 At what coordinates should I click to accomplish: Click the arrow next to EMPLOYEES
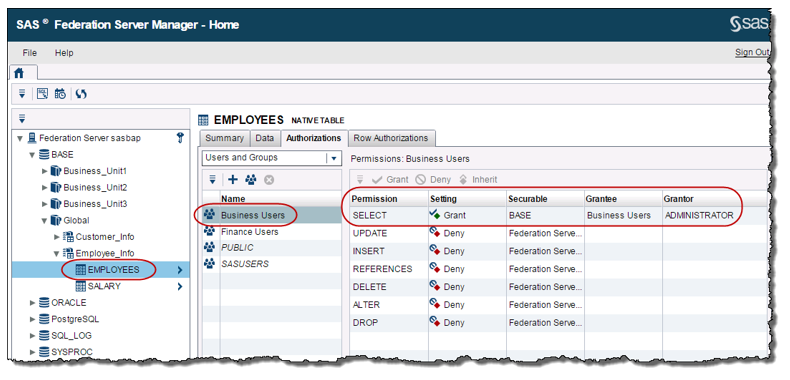[180, 270]
